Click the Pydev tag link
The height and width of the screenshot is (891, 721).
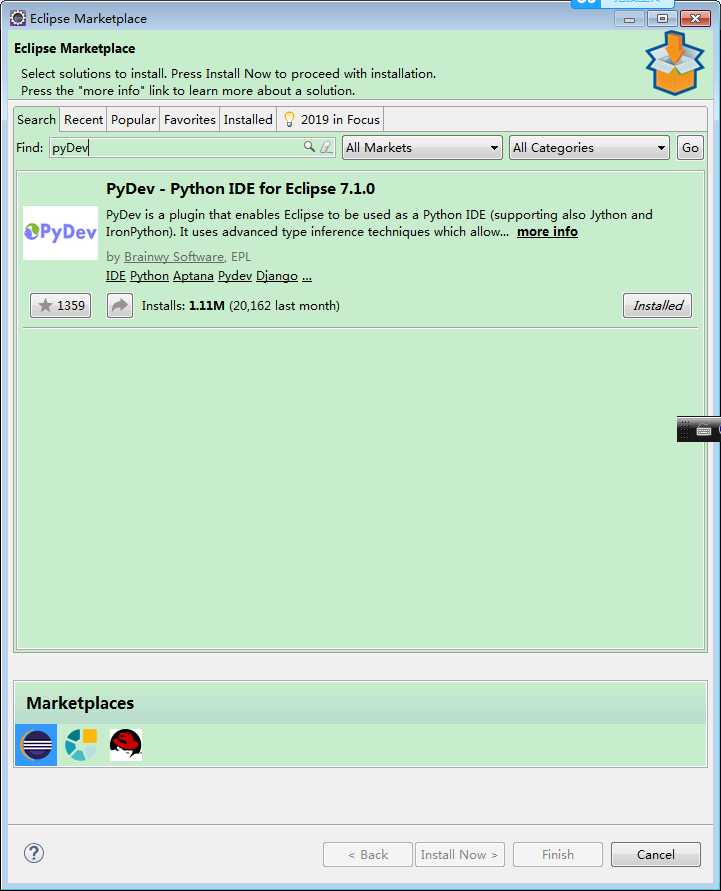point(235,276)
